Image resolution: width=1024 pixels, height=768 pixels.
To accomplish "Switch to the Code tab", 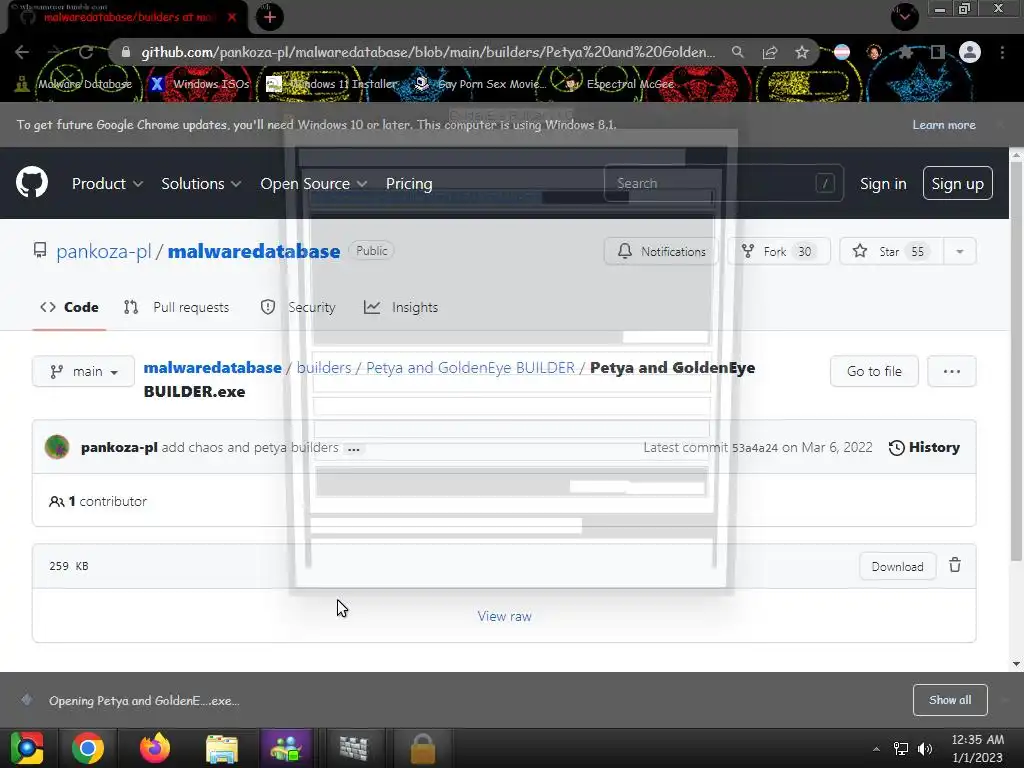I will coord(69,308).
